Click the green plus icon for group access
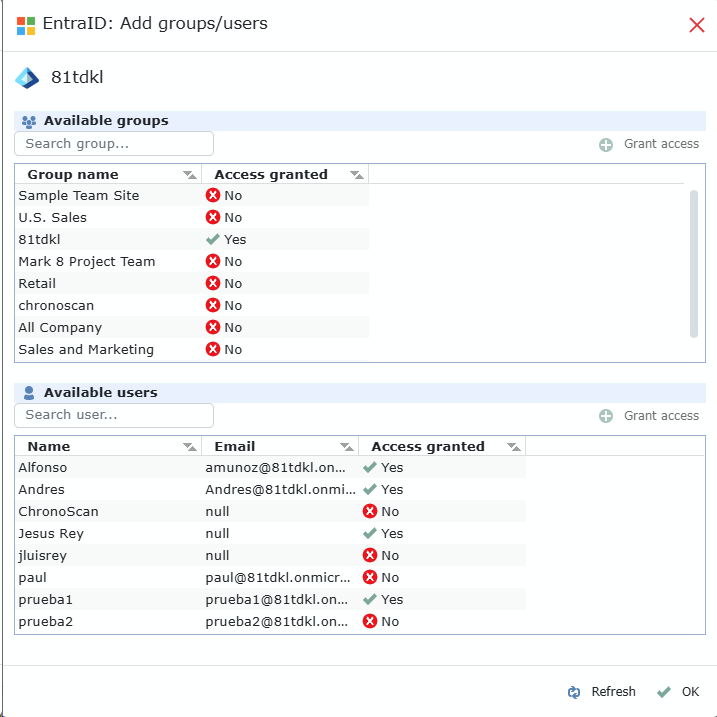Viewport: 717px width, 717px height. pyautogui.click(x=606, y=144)
